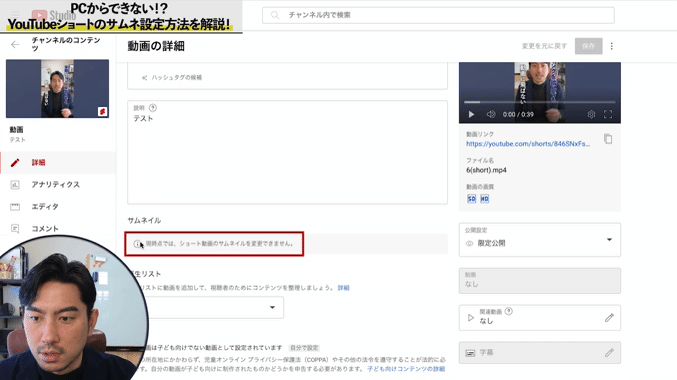Click 変更を元に戻す undo changes
This screenshot has height=380, width=677.
point(544,46)
